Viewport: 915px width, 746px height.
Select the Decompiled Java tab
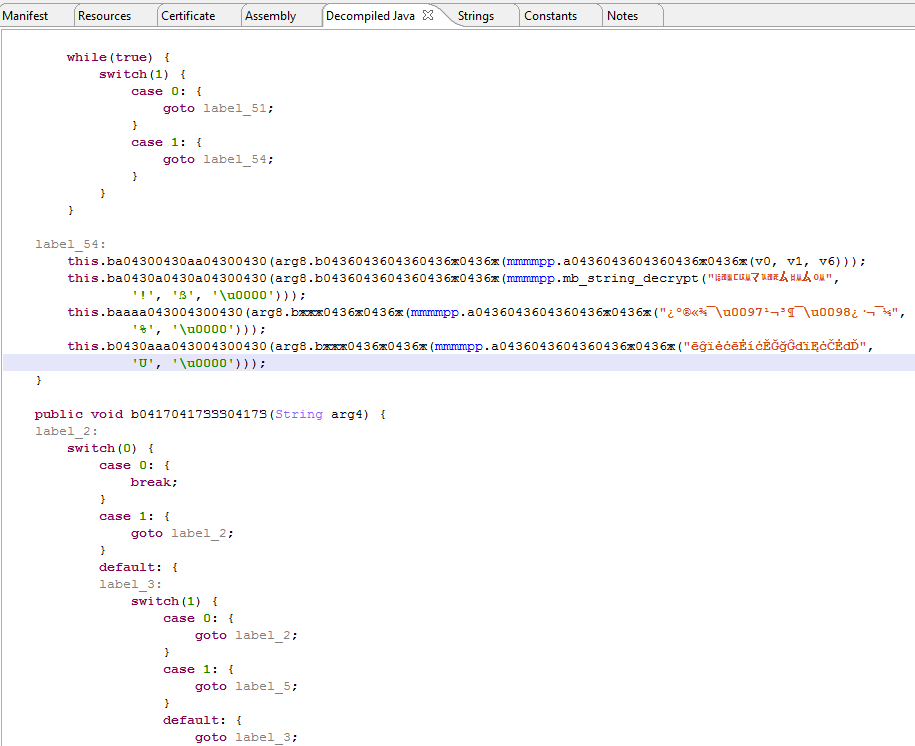tap(370, 16)
